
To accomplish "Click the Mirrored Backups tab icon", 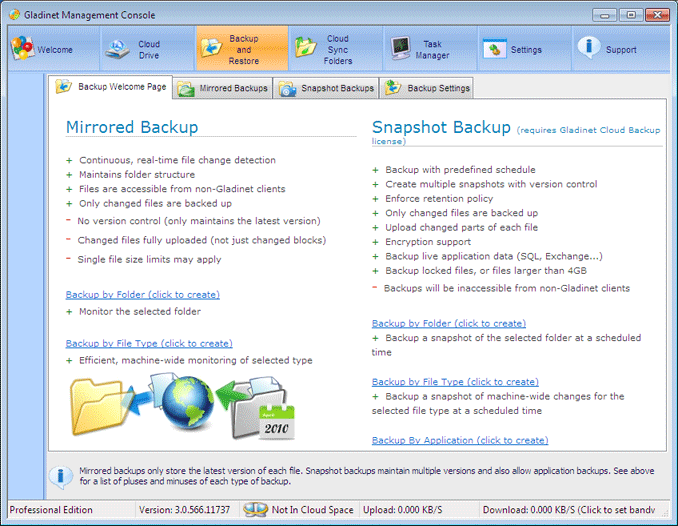I will [186, 88].
